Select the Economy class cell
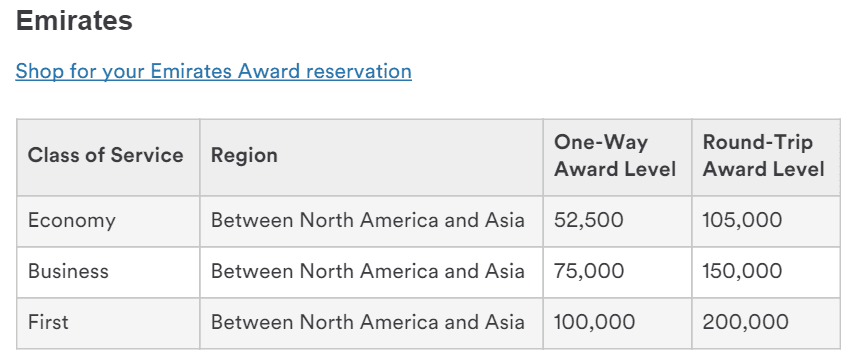 pyautogui.click(x=108, y=221)
